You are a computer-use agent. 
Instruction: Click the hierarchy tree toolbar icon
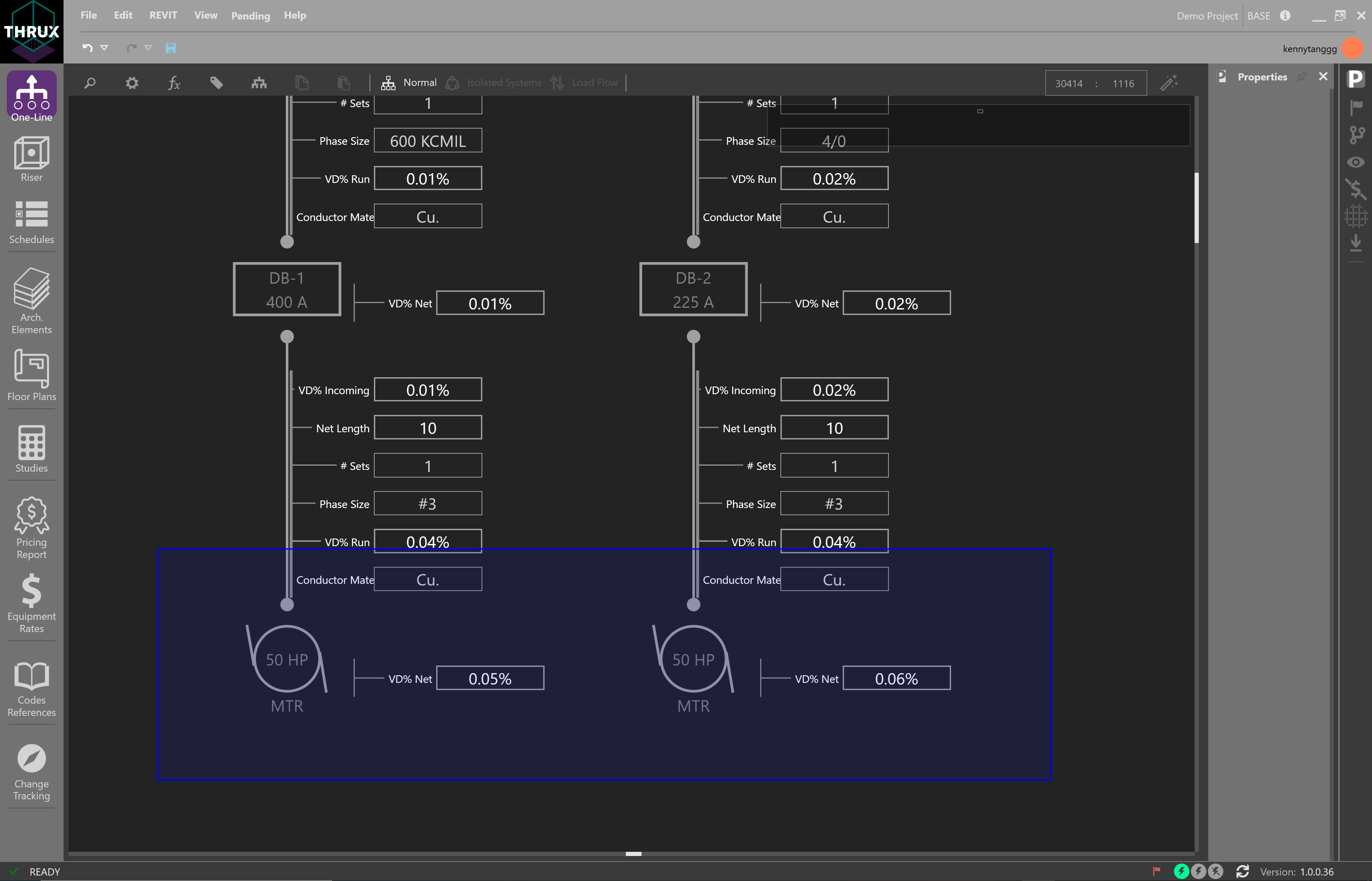[x=259, y=83]
